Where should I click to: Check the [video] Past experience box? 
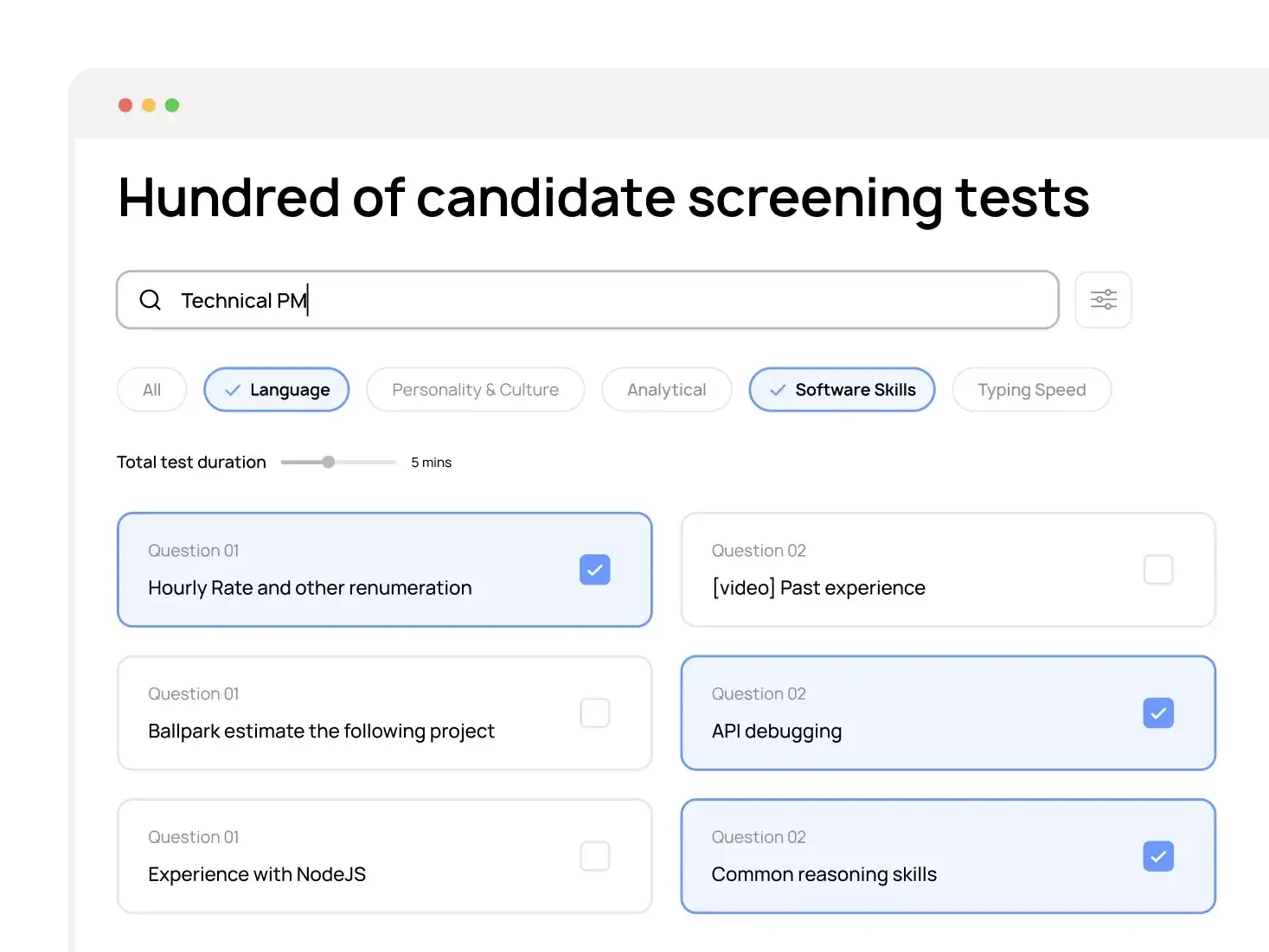tap(1158, 570)
